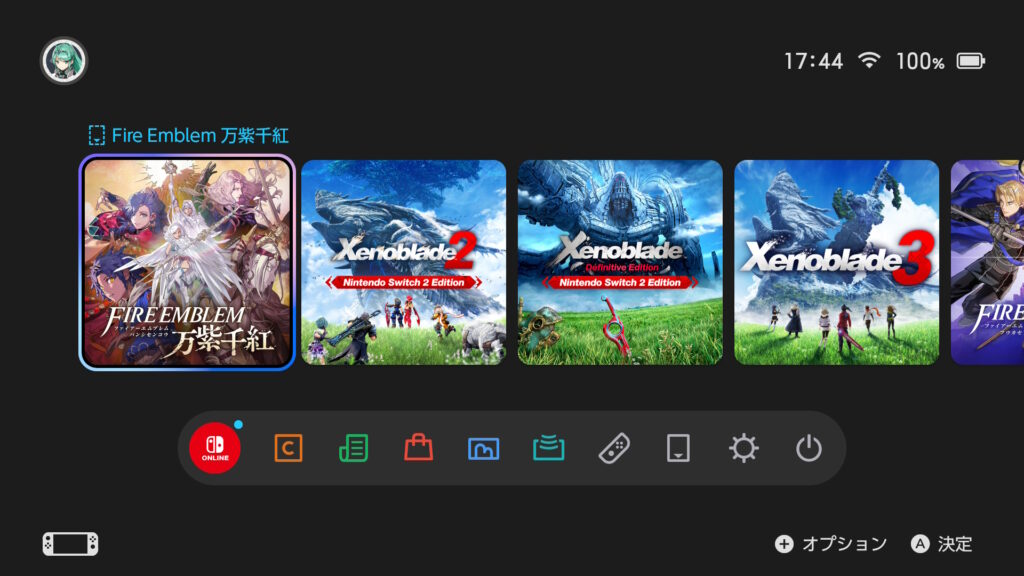Open the user profile avatar
The height and width of the screenshot is (576, 1024).
point(63,61)
